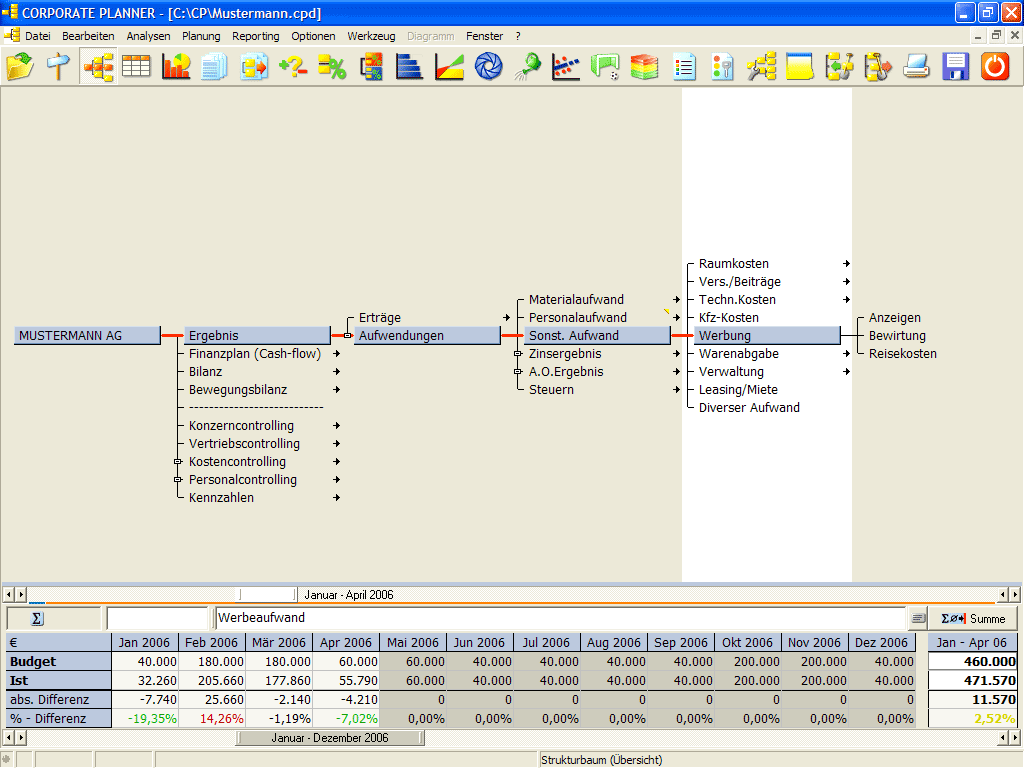Click the structure export arrow icon
This screenshot has height=768, width=1024.
pyautogui.click(x=254, y=67)
